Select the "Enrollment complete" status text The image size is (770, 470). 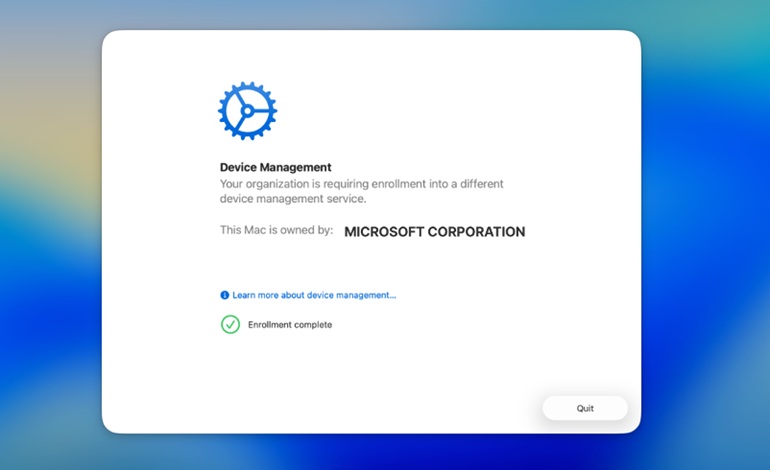pos(290,325)
